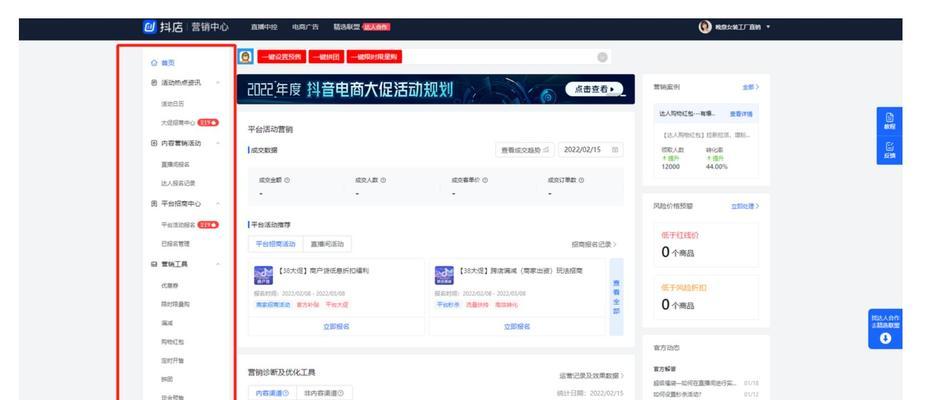Click the vertical 查看全部 strip

pos(616,297)
